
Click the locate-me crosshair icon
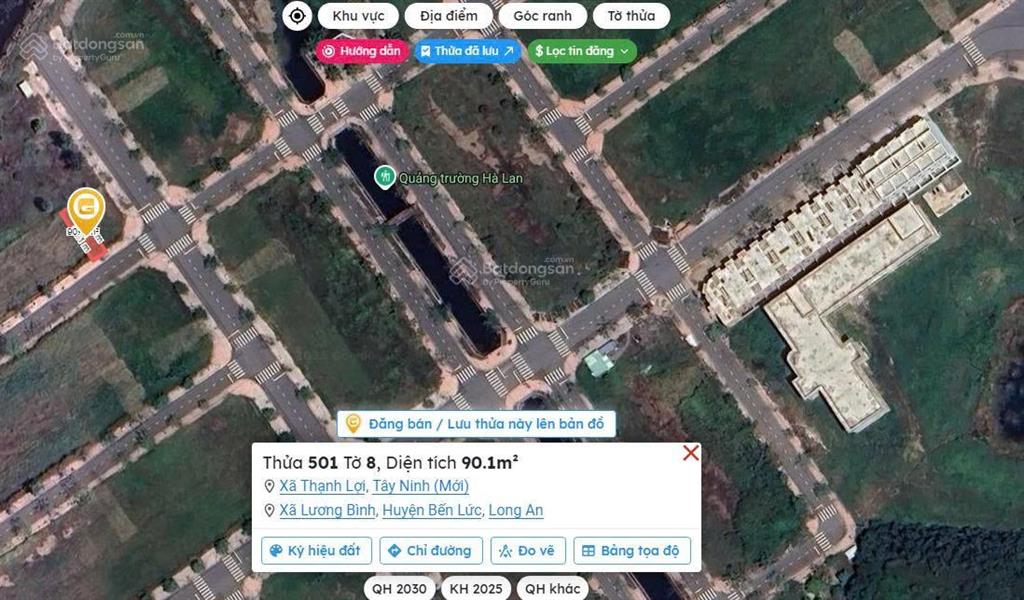coord(296,16)
